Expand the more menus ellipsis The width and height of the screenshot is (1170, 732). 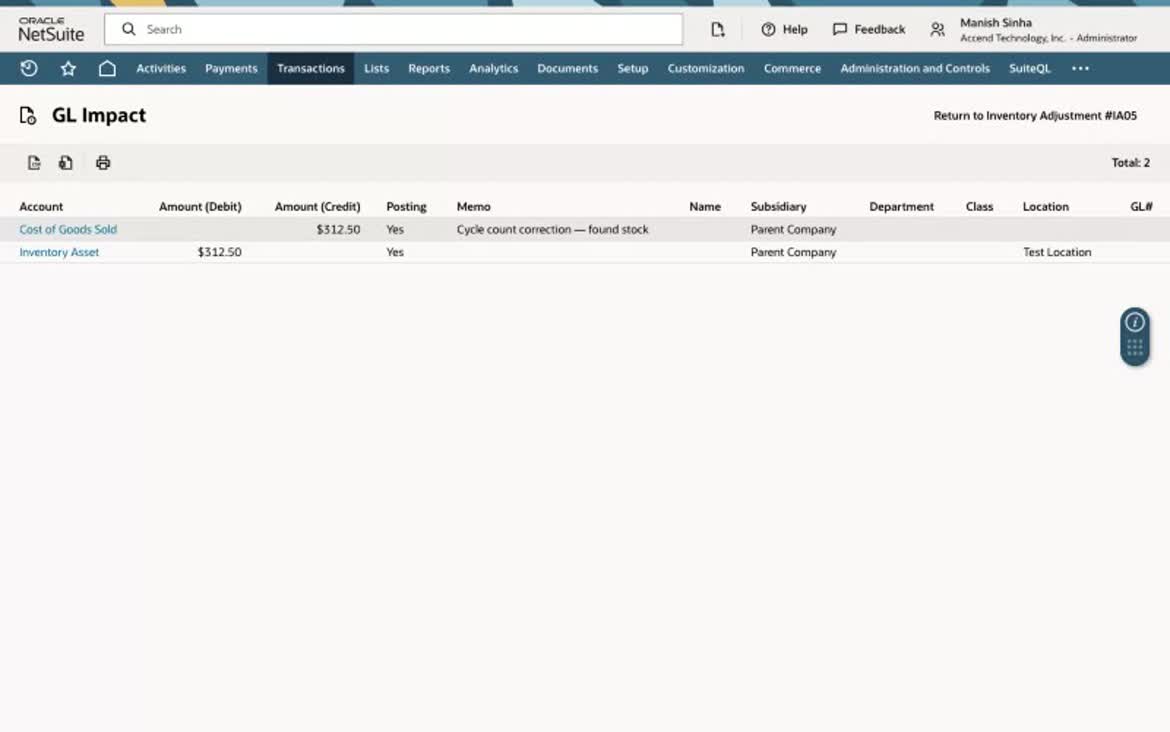(1080, 69)
